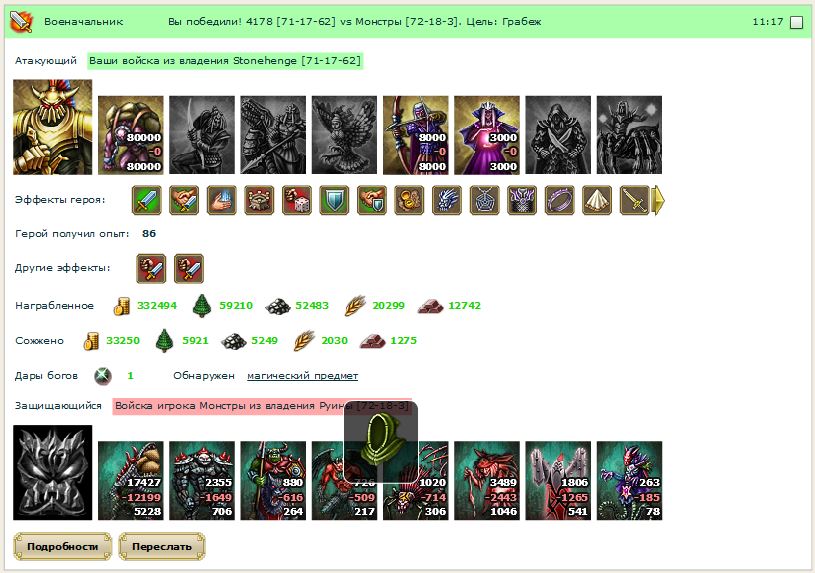This screenshot has width=815, height=573.
Task: Click the green sword hero effect icon
Action: pyautogui.click(x=147, y=200)
